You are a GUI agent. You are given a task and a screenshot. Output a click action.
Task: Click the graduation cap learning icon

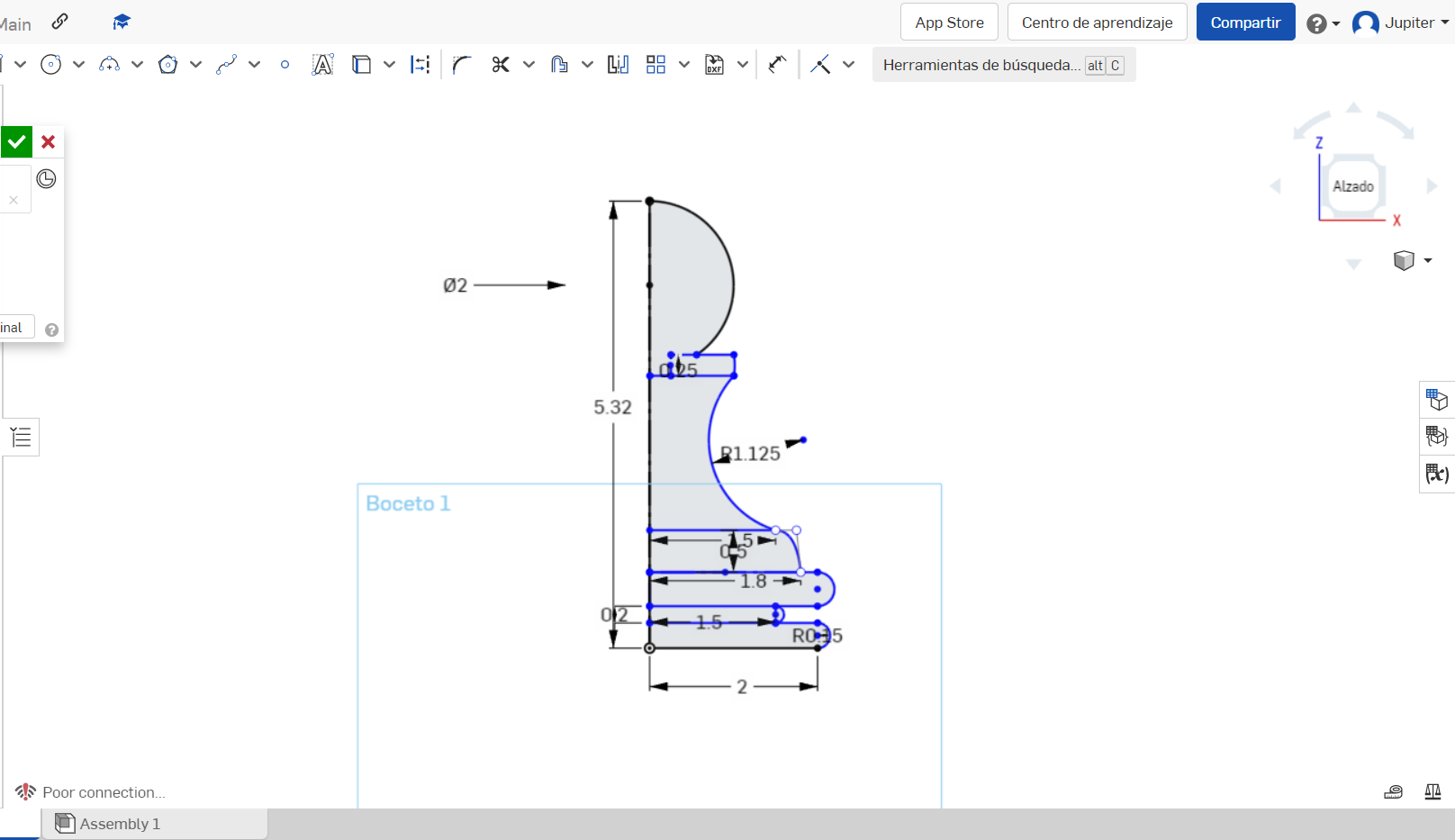122,22
